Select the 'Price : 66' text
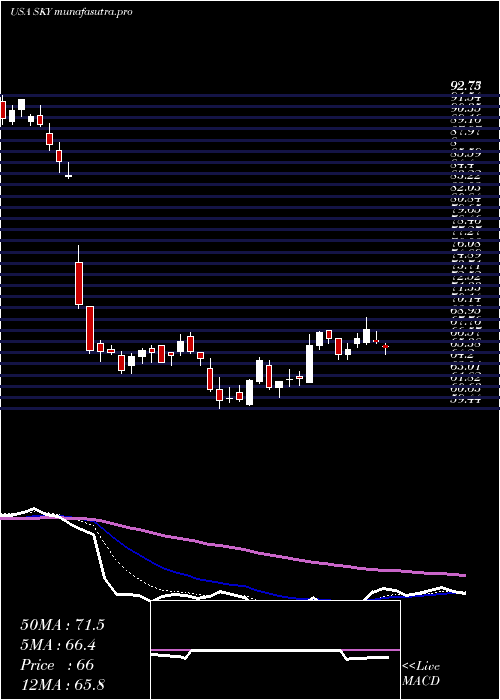This screenshot has width=500, height=700. [x=57, y=665]
